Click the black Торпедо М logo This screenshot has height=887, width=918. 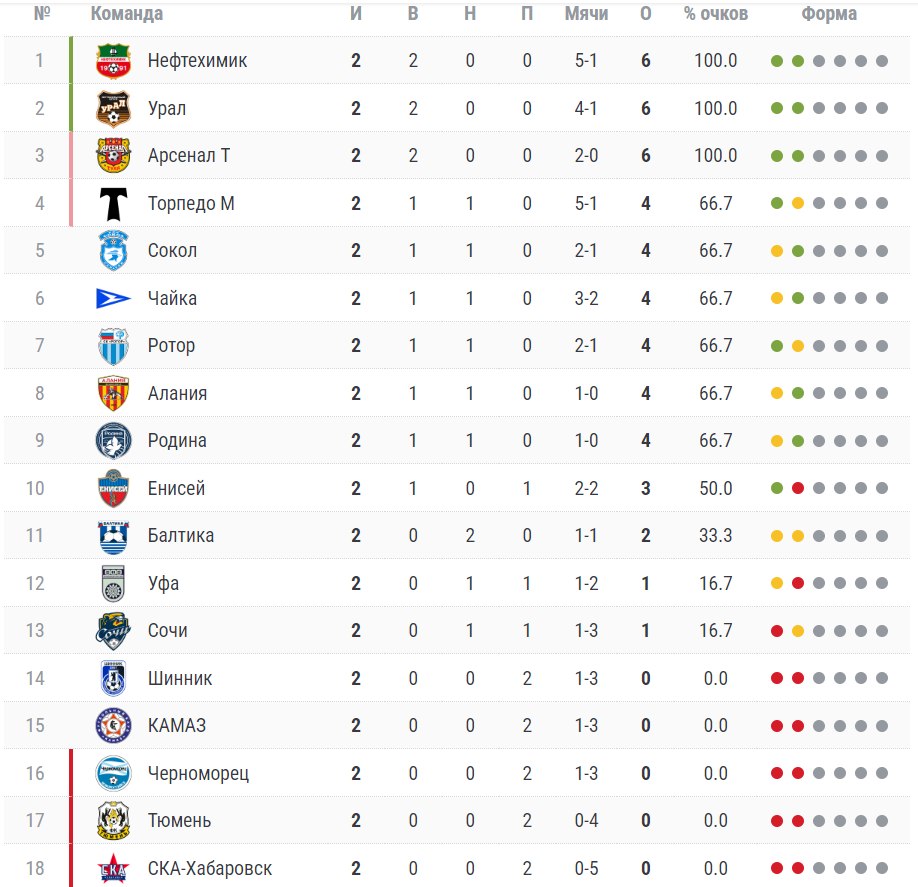tap(113, 204)
